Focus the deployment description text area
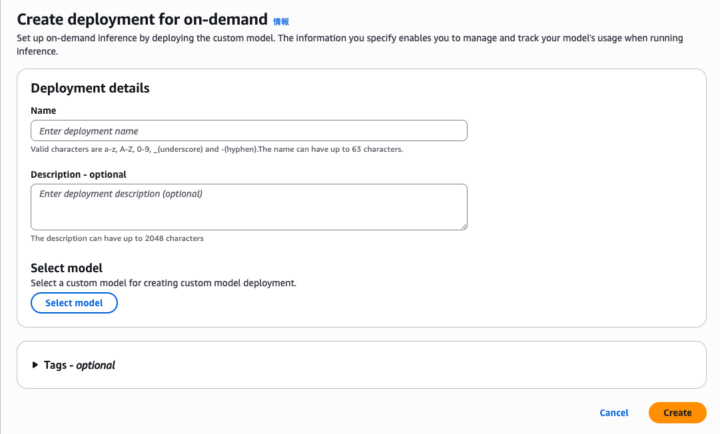720x434 pixels. tap(249, 206)
